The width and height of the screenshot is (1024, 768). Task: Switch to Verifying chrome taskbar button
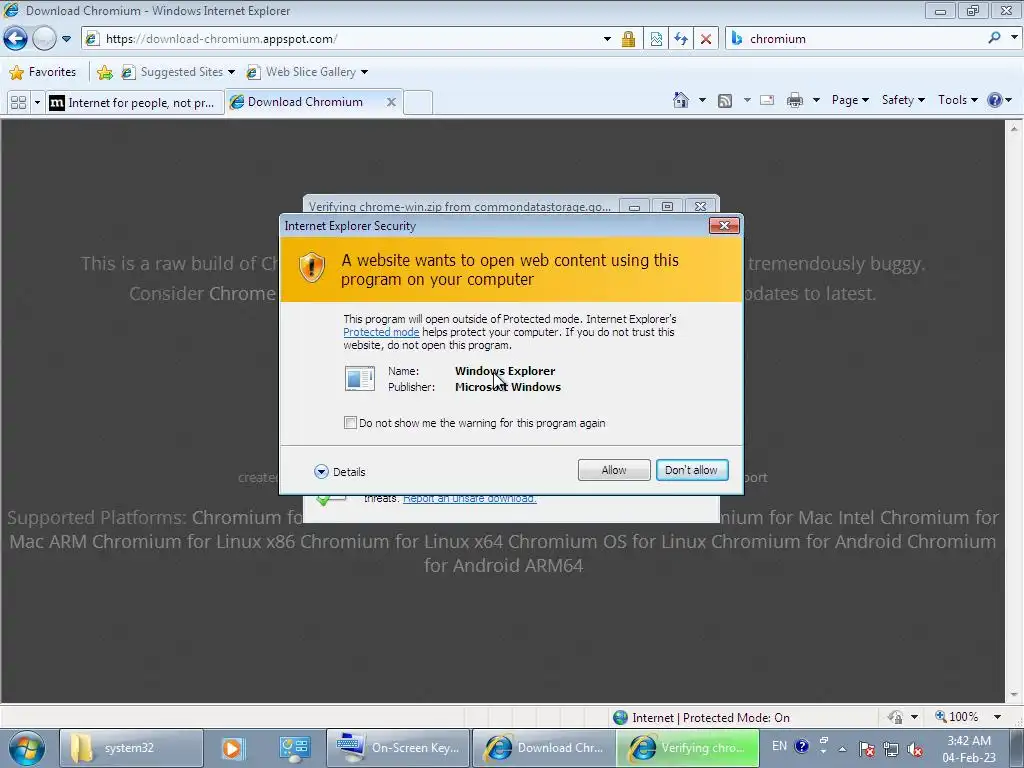(x=687, y=748)
